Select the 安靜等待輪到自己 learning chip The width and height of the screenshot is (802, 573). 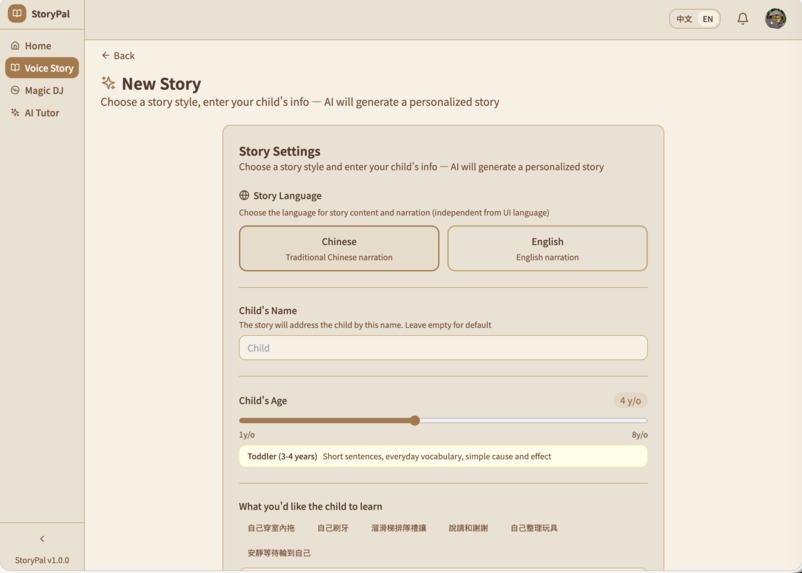pos(279,553)
